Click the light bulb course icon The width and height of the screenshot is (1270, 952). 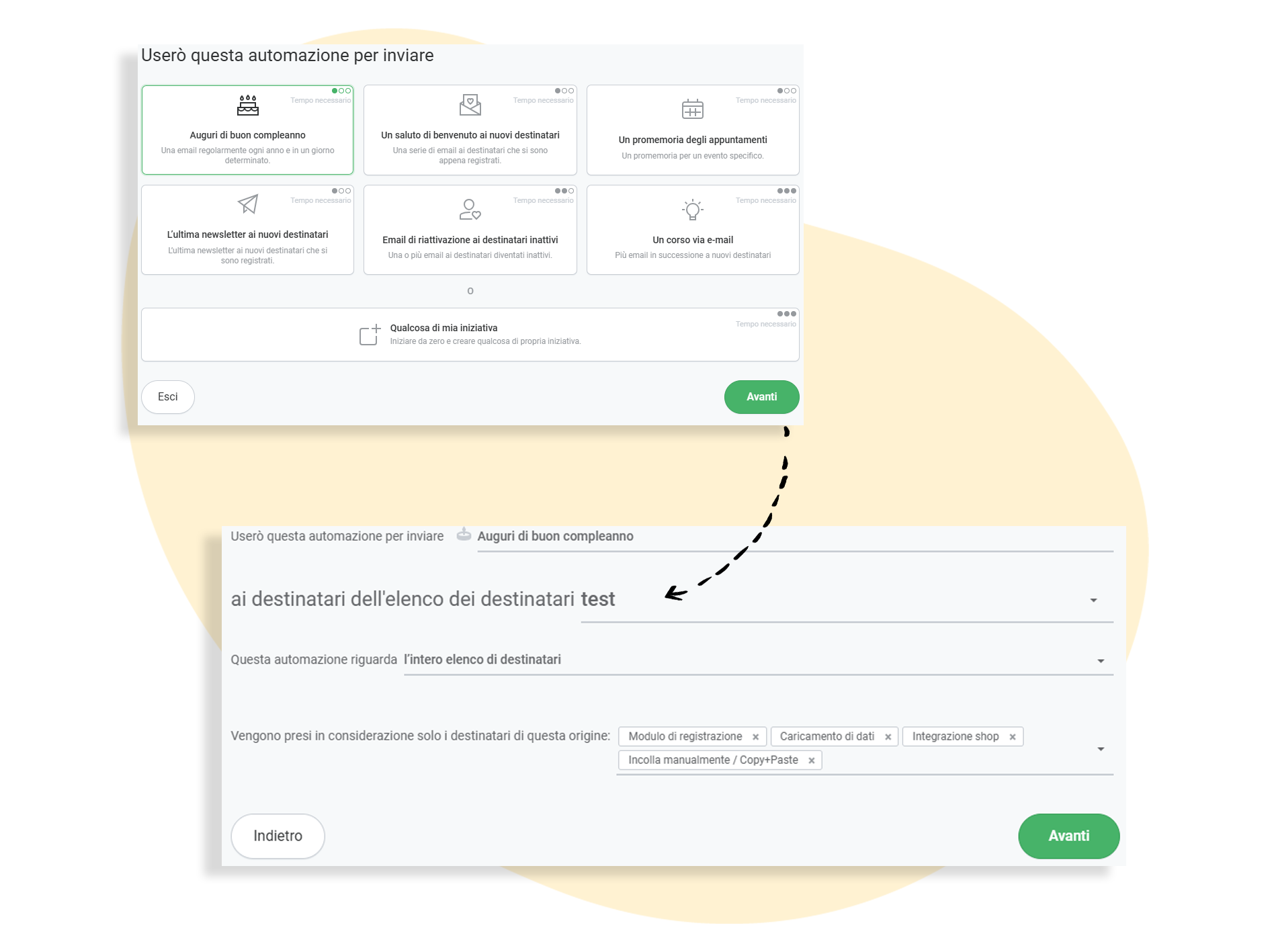click(x=692, y=210)
